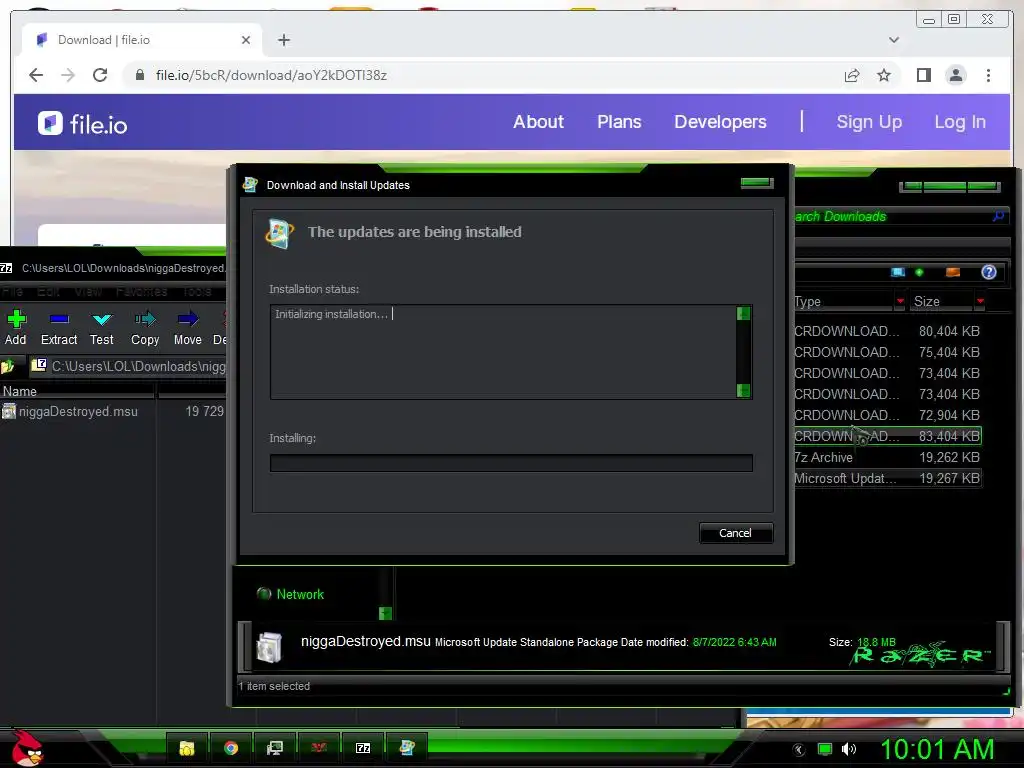Screen dimensions: 1024x768
Task: Change view with the blue view icon in Explorer
Action: (x=899, y=272)
